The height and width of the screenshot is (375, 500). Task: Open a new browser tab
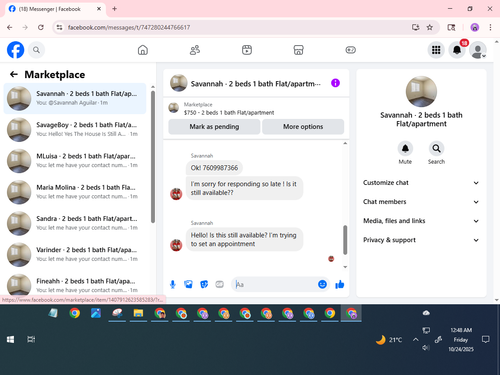pyautogui.click(x=114, y=9)
